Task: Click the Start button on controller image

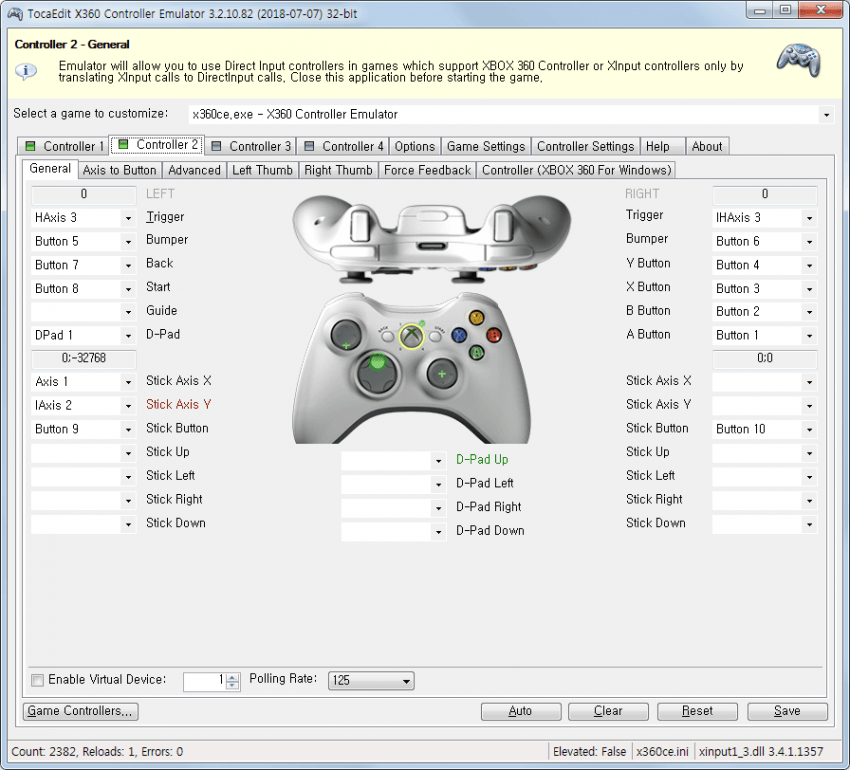Action: click(x=435, y=336)
